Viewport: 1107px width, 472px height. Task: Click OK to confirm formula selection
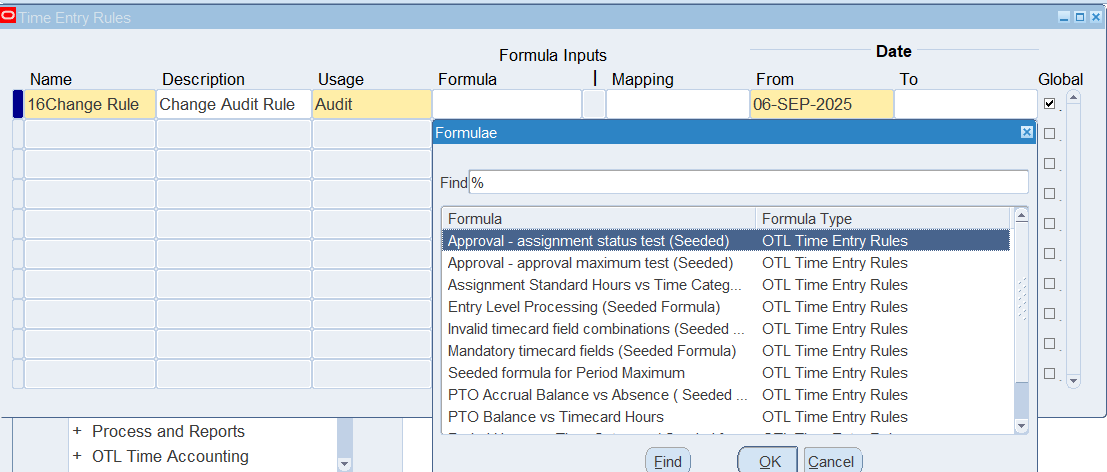click(769, 461)
